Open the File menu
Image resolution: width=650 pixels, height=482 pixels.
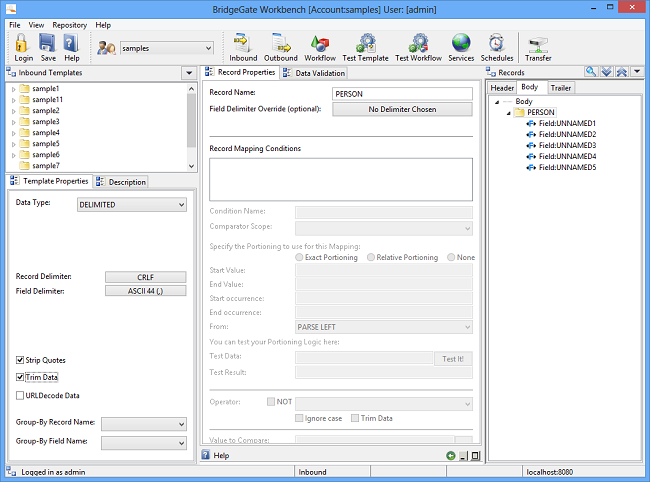coord(15,25)
